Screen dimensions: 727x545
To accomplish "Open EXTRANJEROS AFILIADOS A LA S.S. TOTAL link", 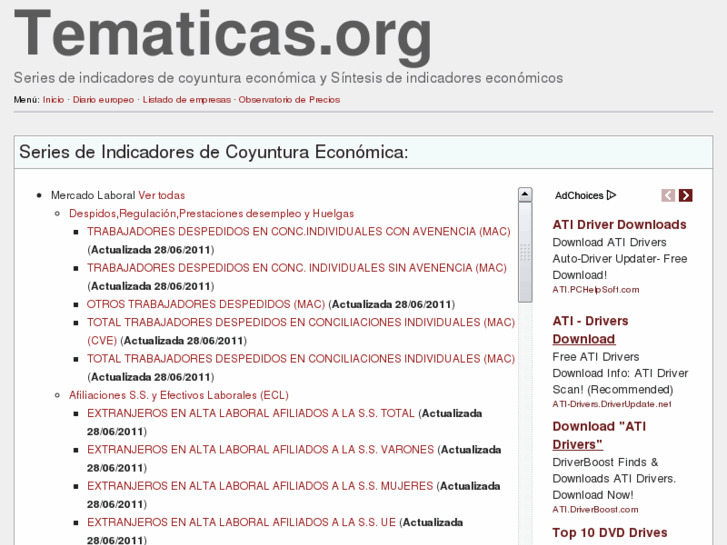I will click(x=251, y=413).
